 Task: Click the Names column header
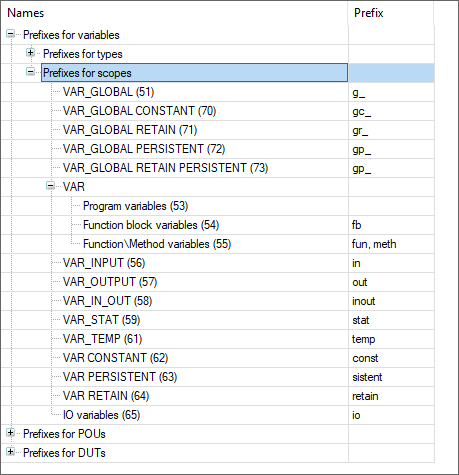click(x=174, y=13)
